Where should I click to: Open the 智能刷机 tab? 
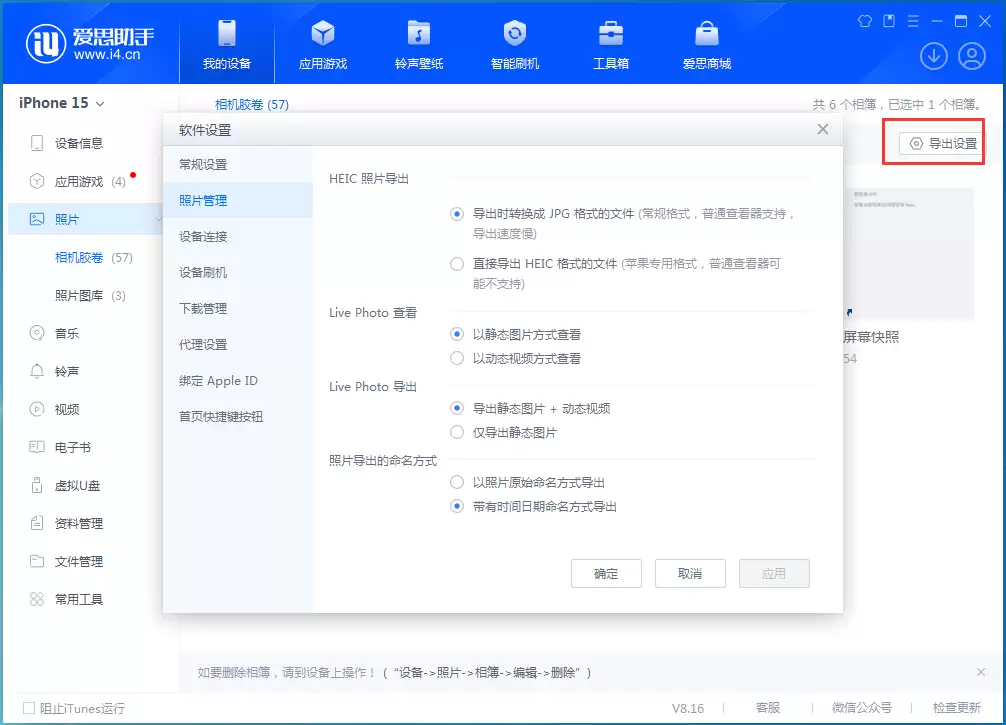(x=515, y=44)
